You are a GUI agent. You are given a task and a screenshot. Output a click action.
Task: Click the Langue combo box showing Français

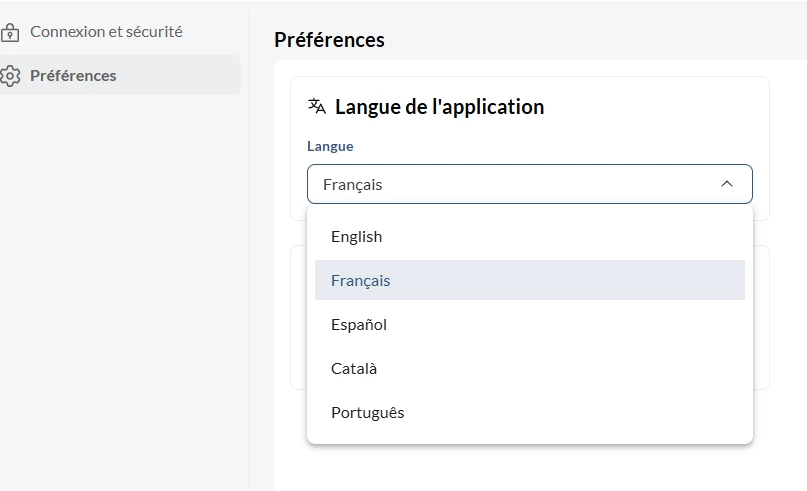510,184
